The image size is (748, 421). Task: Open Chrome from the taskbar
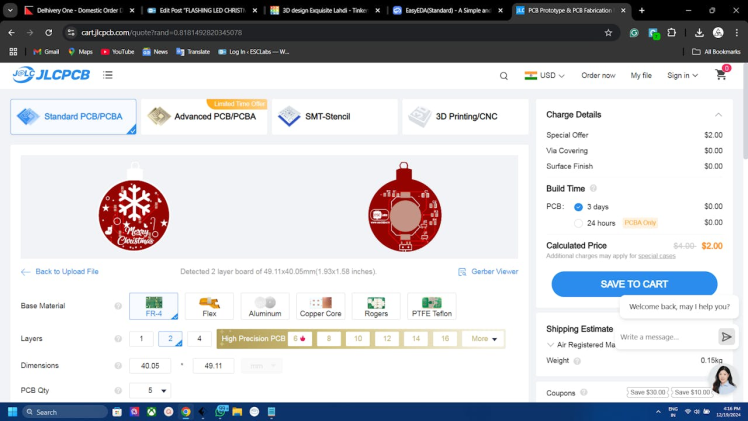[x=186, y=412]
